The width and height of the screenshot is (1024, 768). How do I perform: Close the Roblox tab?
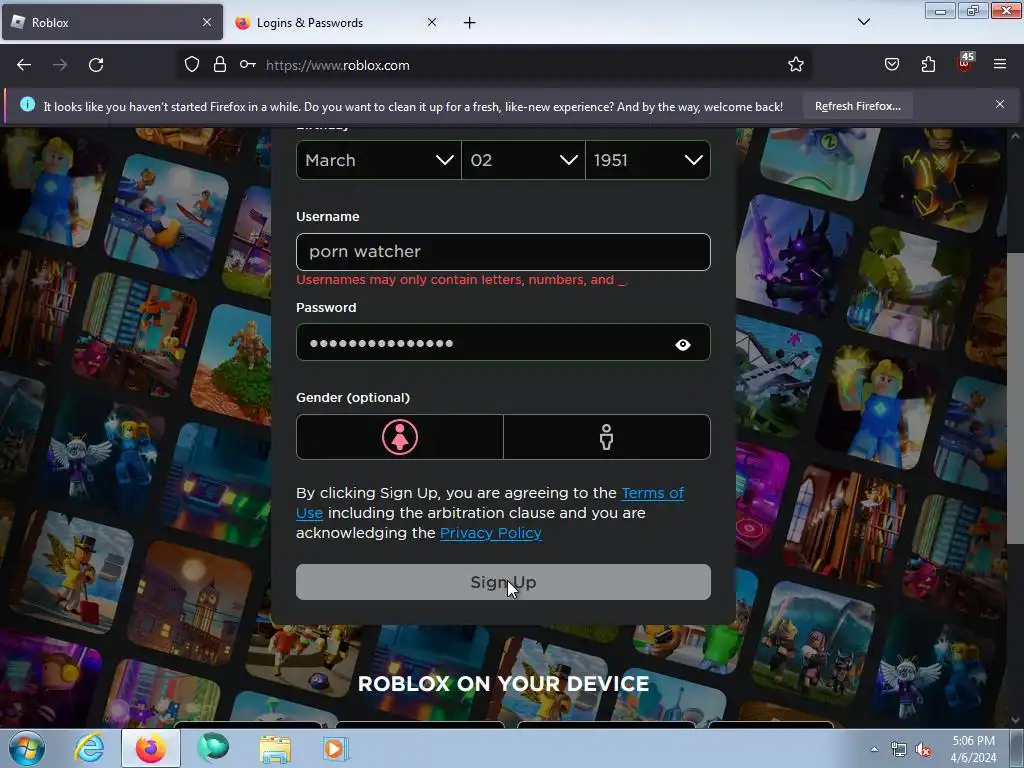pyautogui.click(x=207, y=22)
